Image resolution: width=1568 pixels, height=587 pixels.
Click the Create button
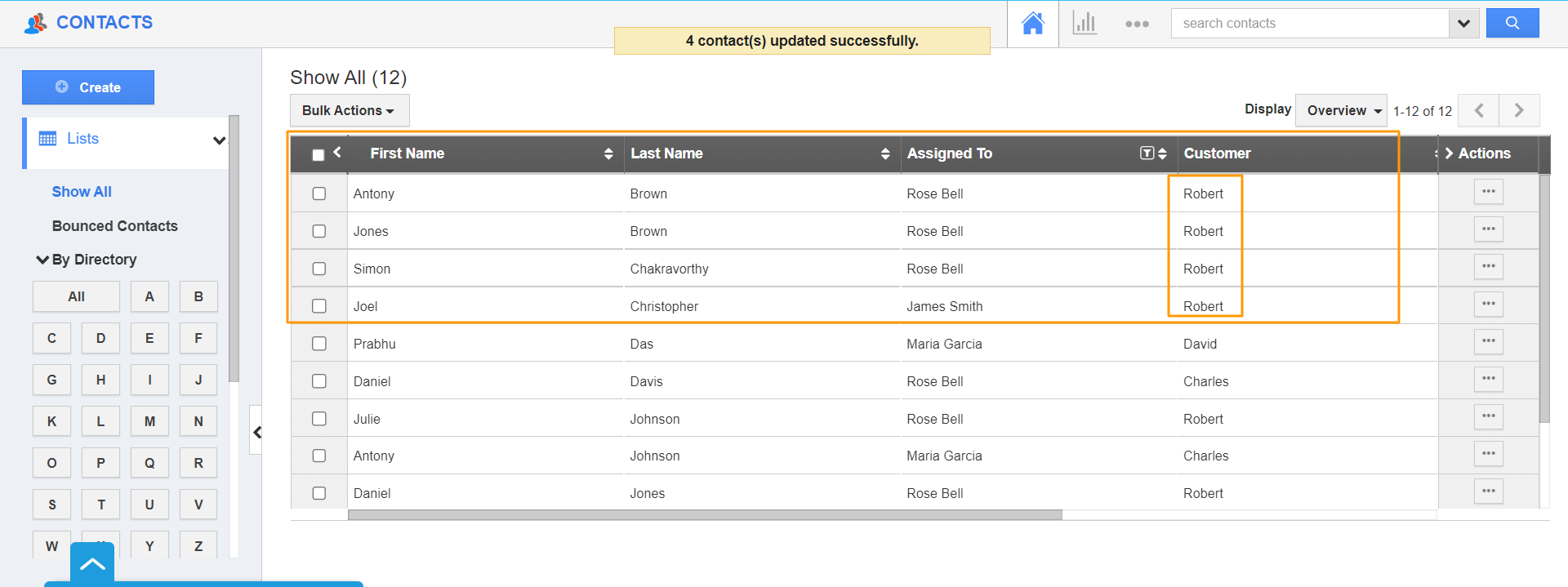click(88, 87)
